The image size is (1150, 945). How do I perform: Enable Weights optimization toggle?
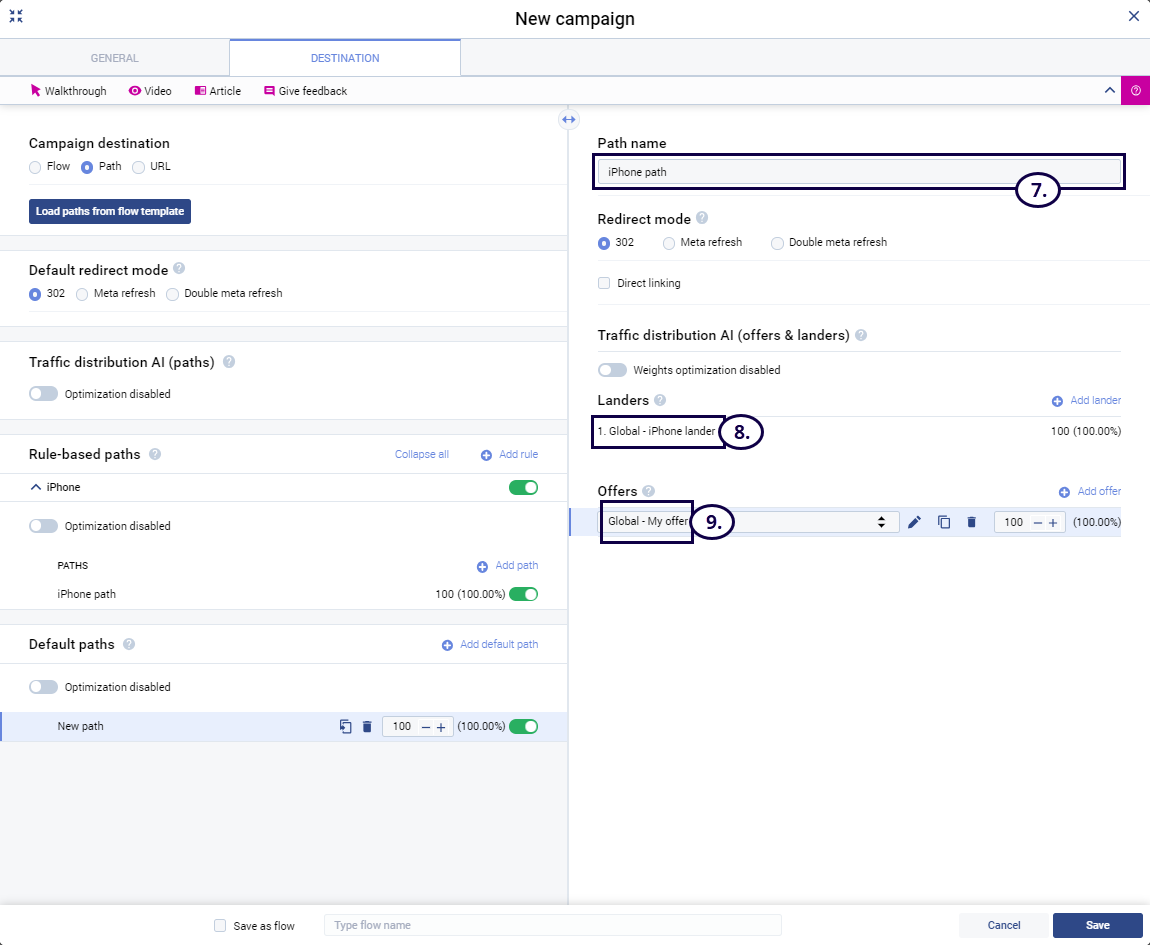click(x=612, y=370)
